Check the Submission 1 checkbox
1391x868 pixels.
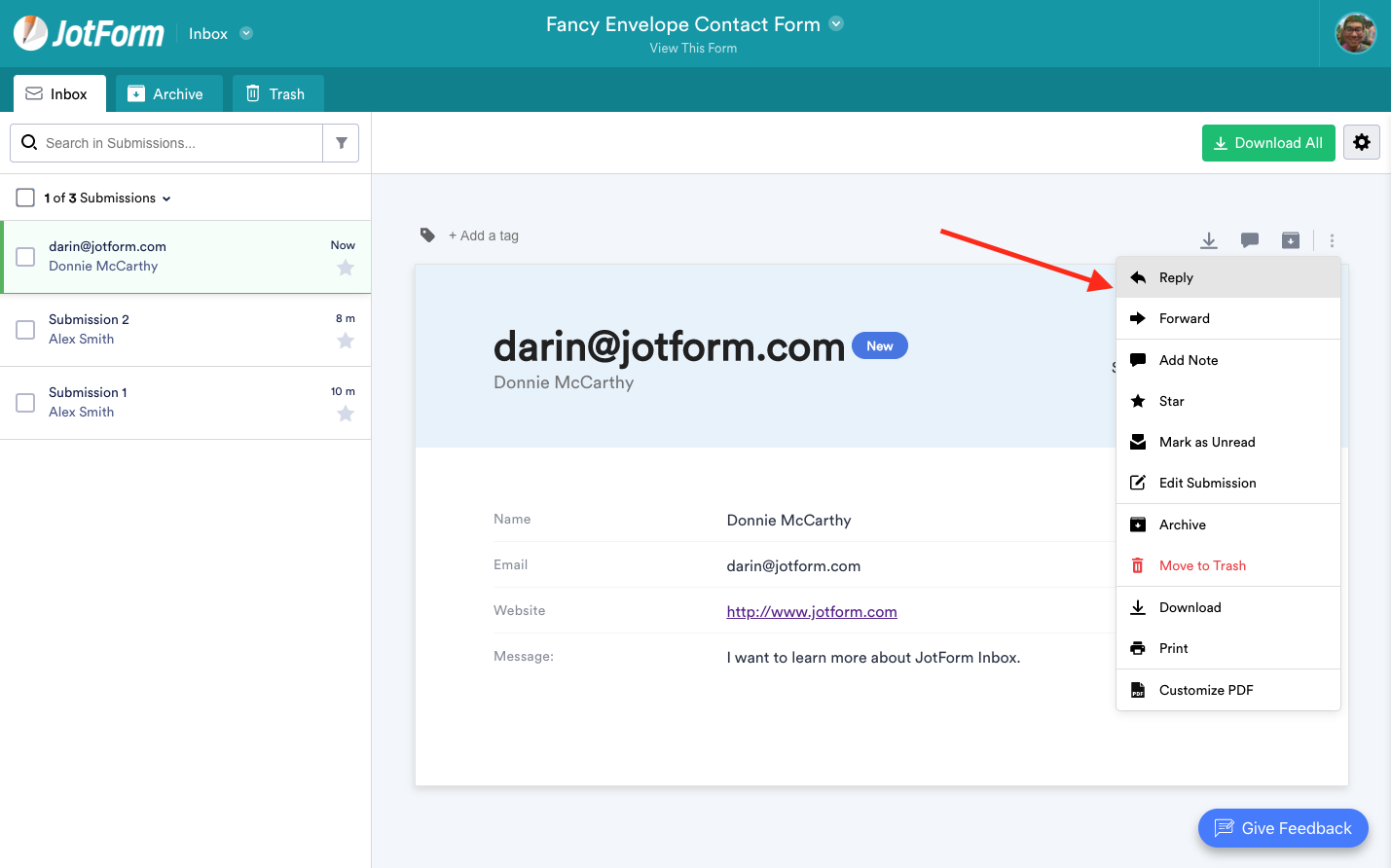(x=25, y=403)
